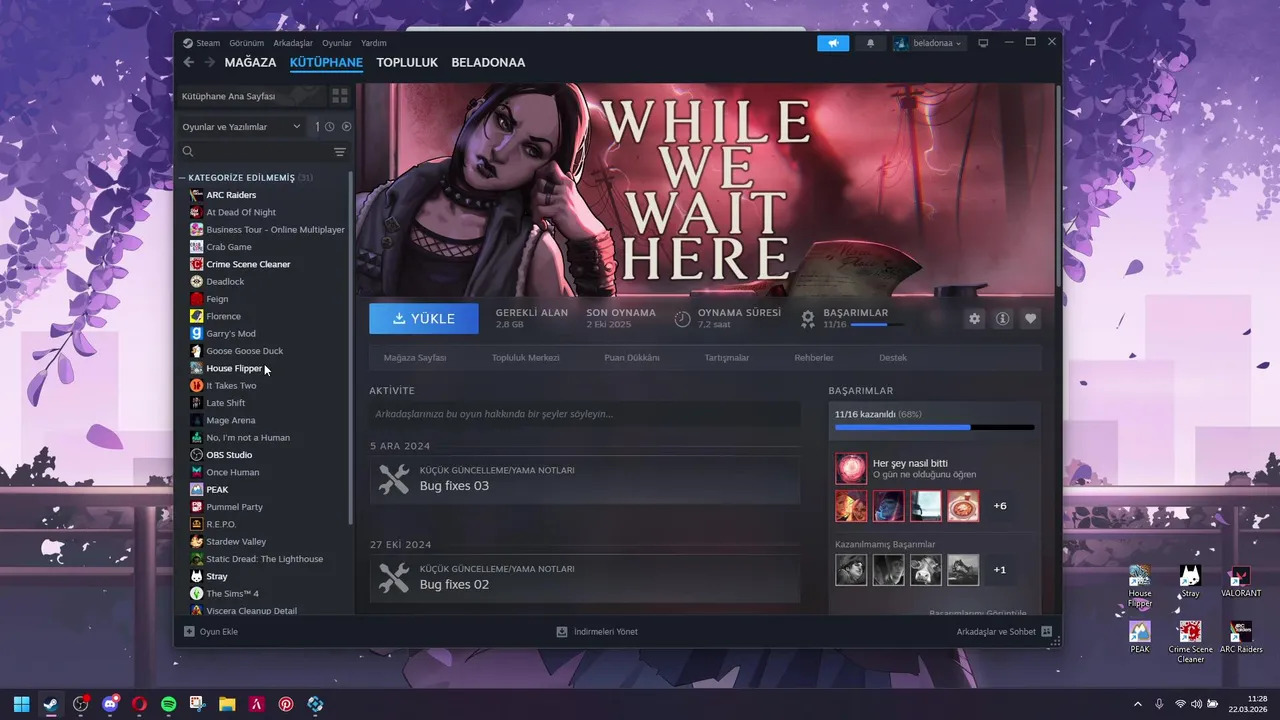Screen dimensions: 1280x720
Task: Switch library to grid collections view
Action: tap(340, 96)
